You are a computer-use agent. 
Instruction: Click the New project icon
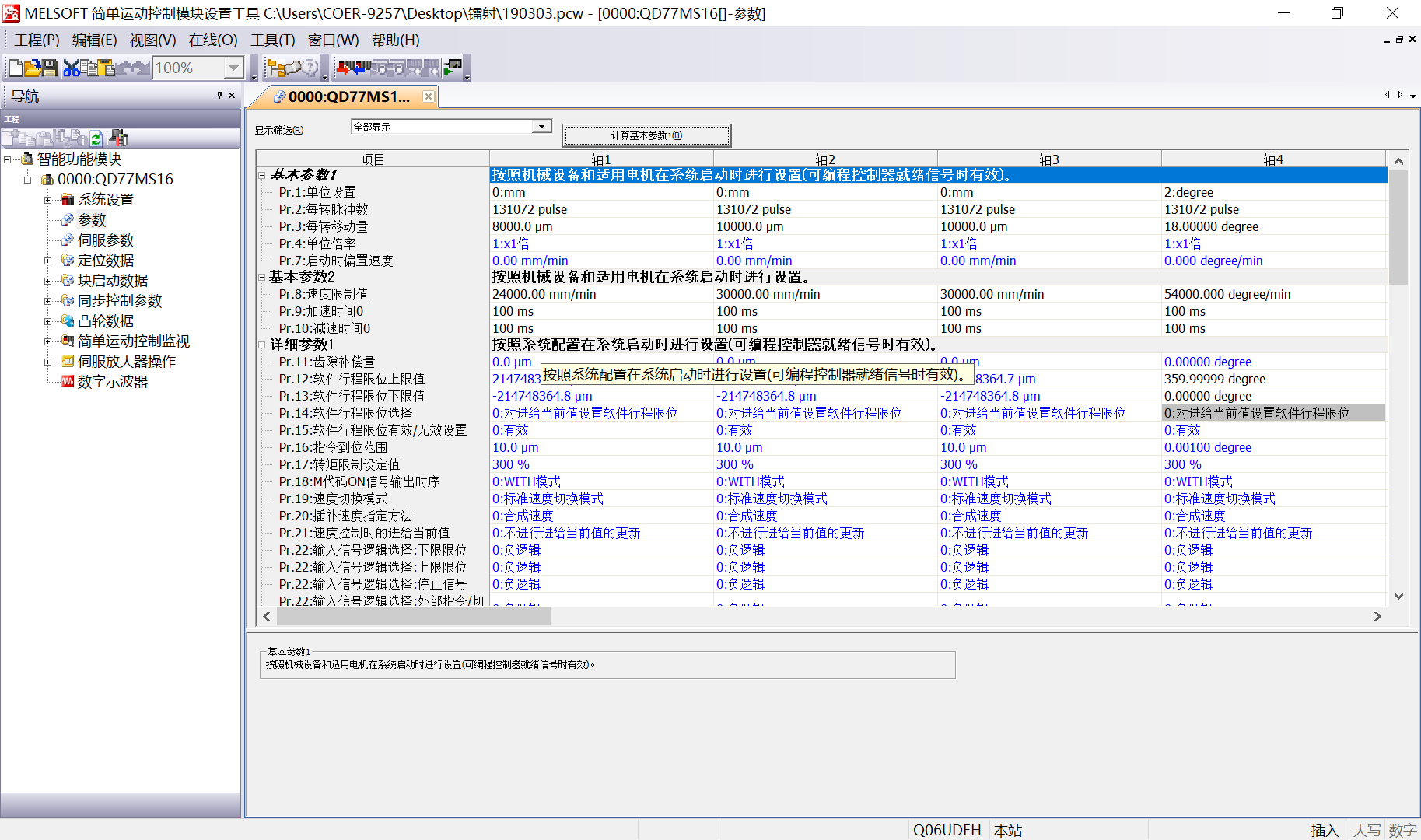point(15,68)
